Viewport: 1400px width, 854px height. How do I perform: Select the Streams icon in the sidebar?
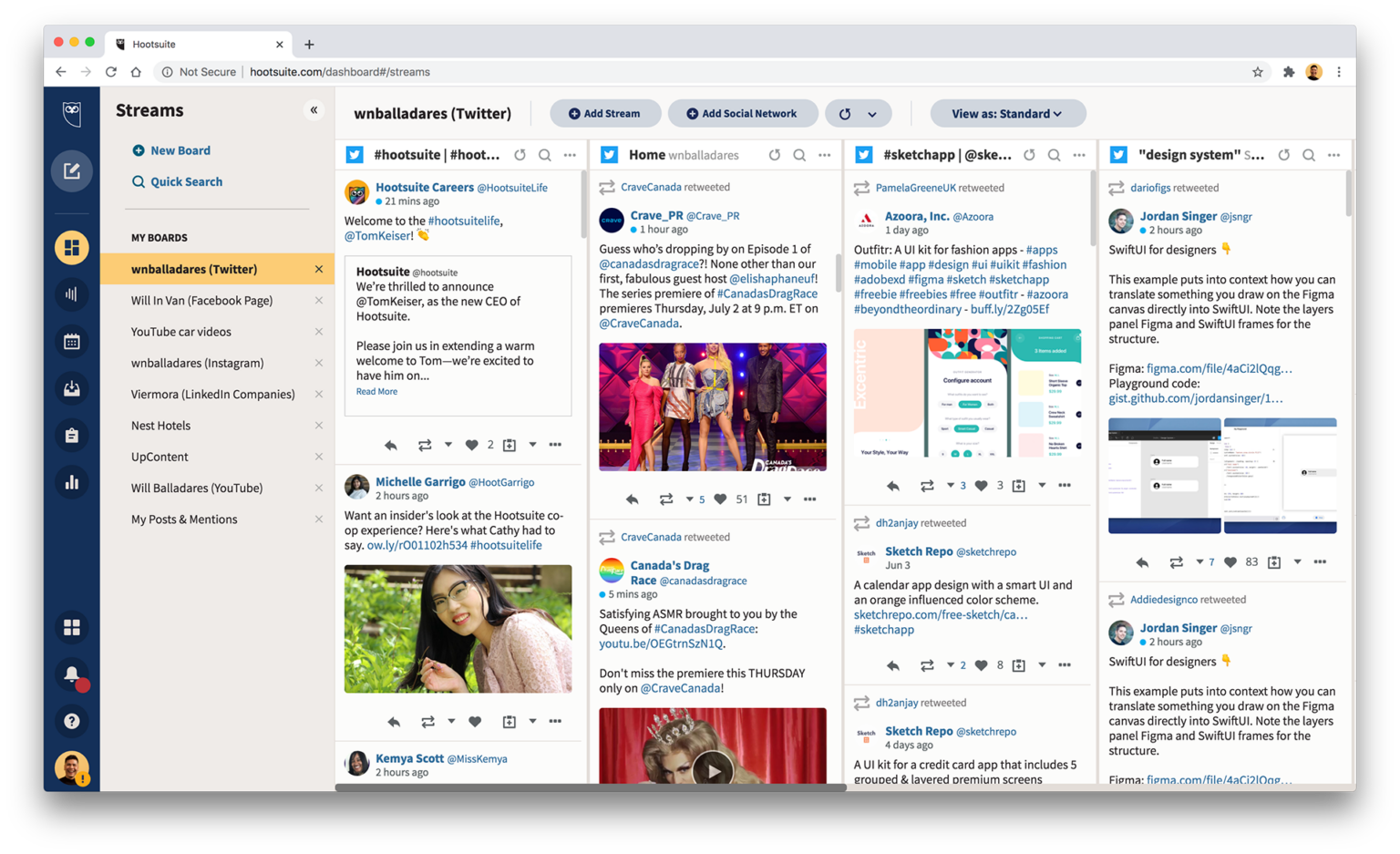[71, 247]
